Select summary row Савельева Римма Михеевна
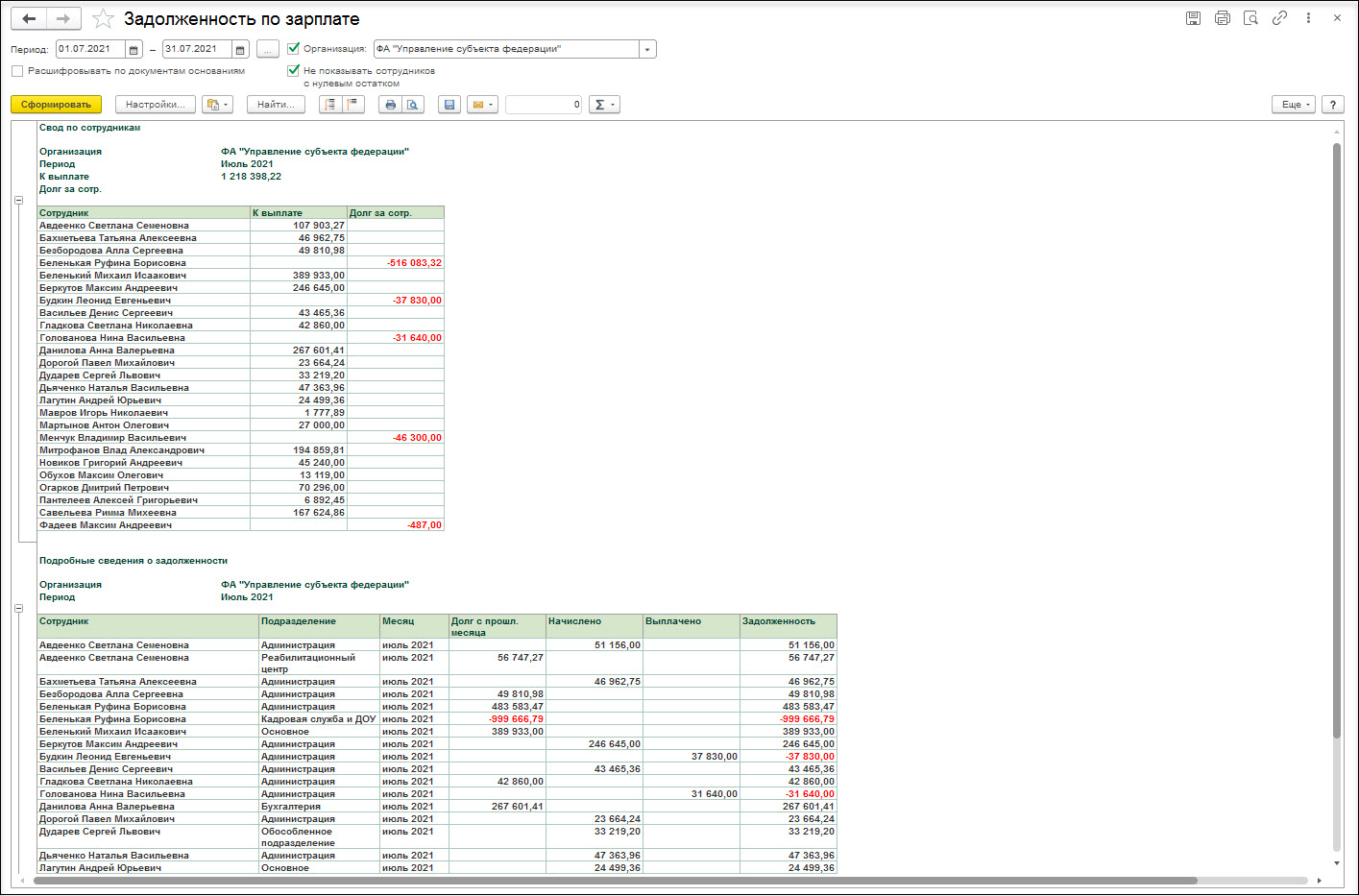 (241, 513)
